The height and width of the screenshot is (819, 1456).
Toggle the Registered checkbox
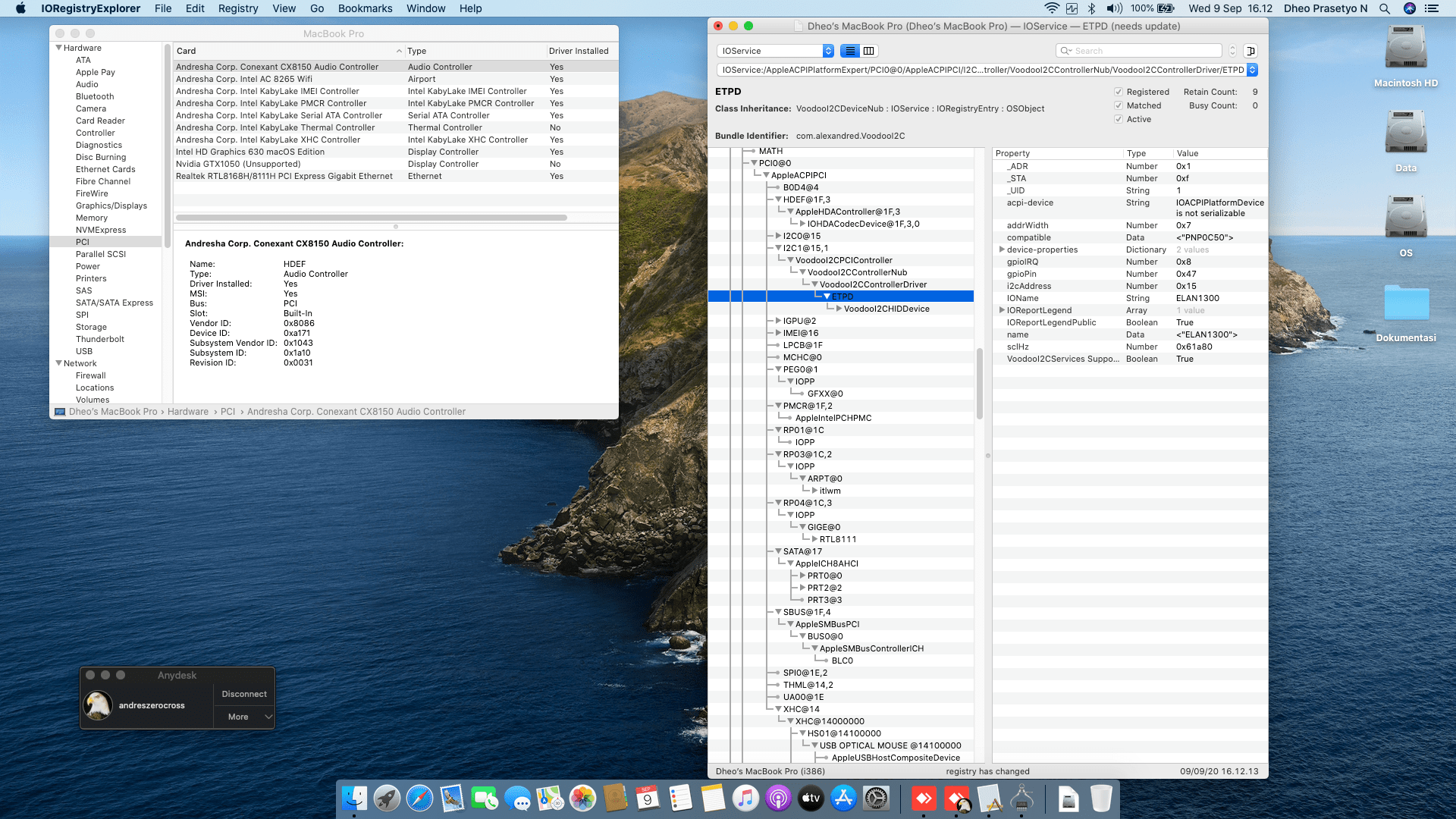[1118, 92]
